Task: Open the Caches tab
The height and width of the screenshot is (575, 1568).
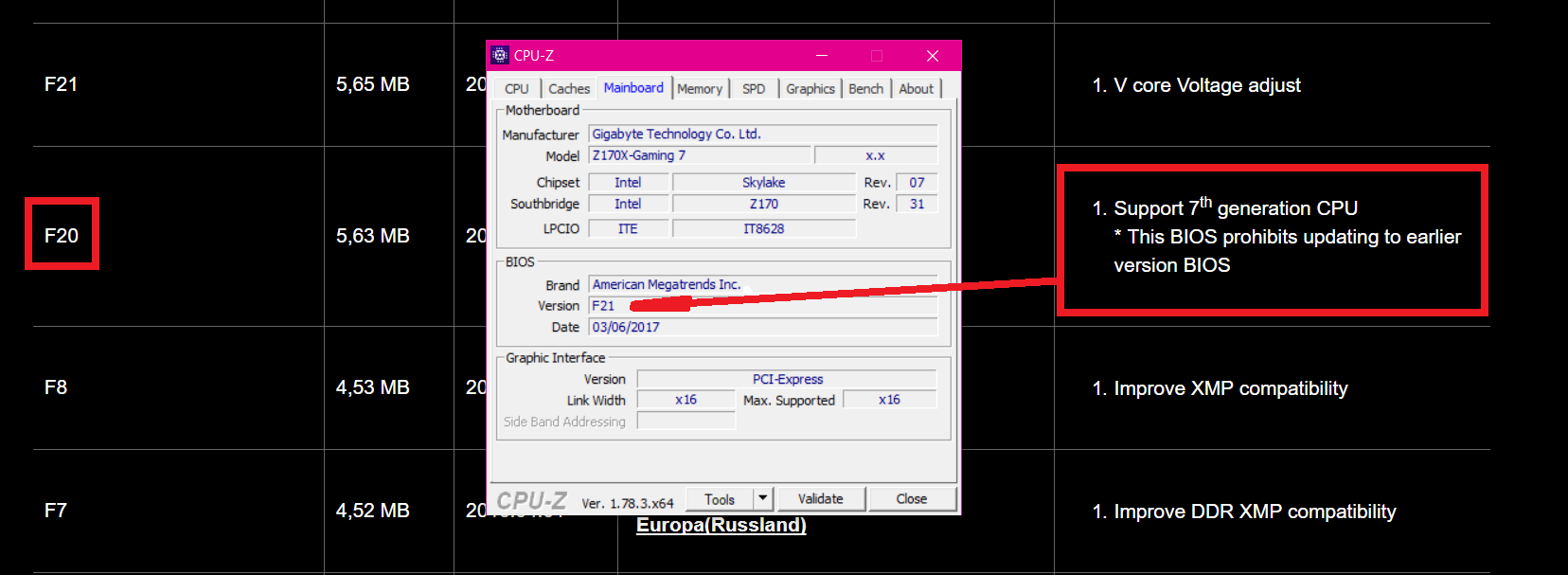Action: pos(569,88)
